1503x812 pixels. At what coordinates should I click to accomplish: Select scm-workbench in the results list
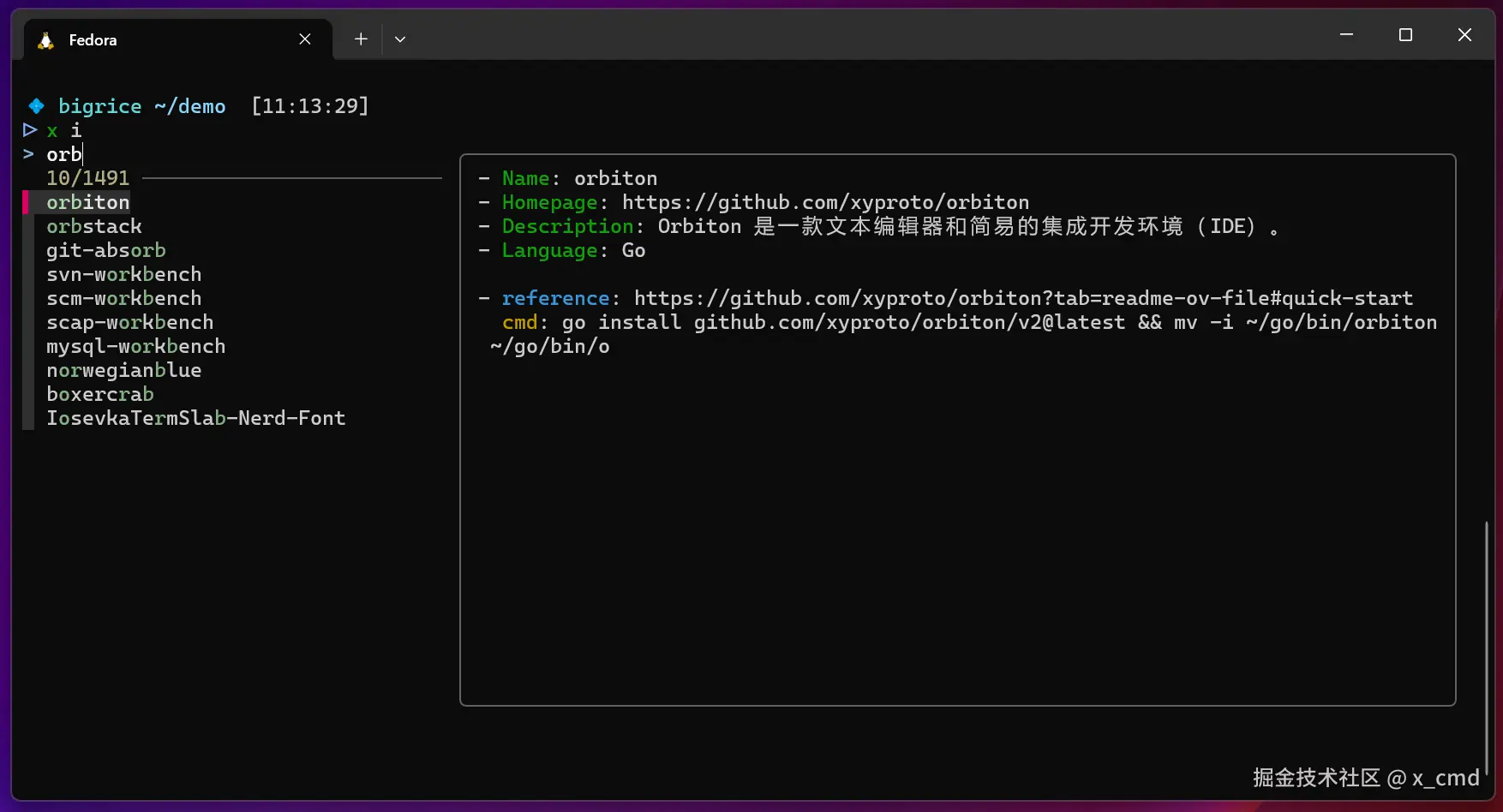click(124, 298)
